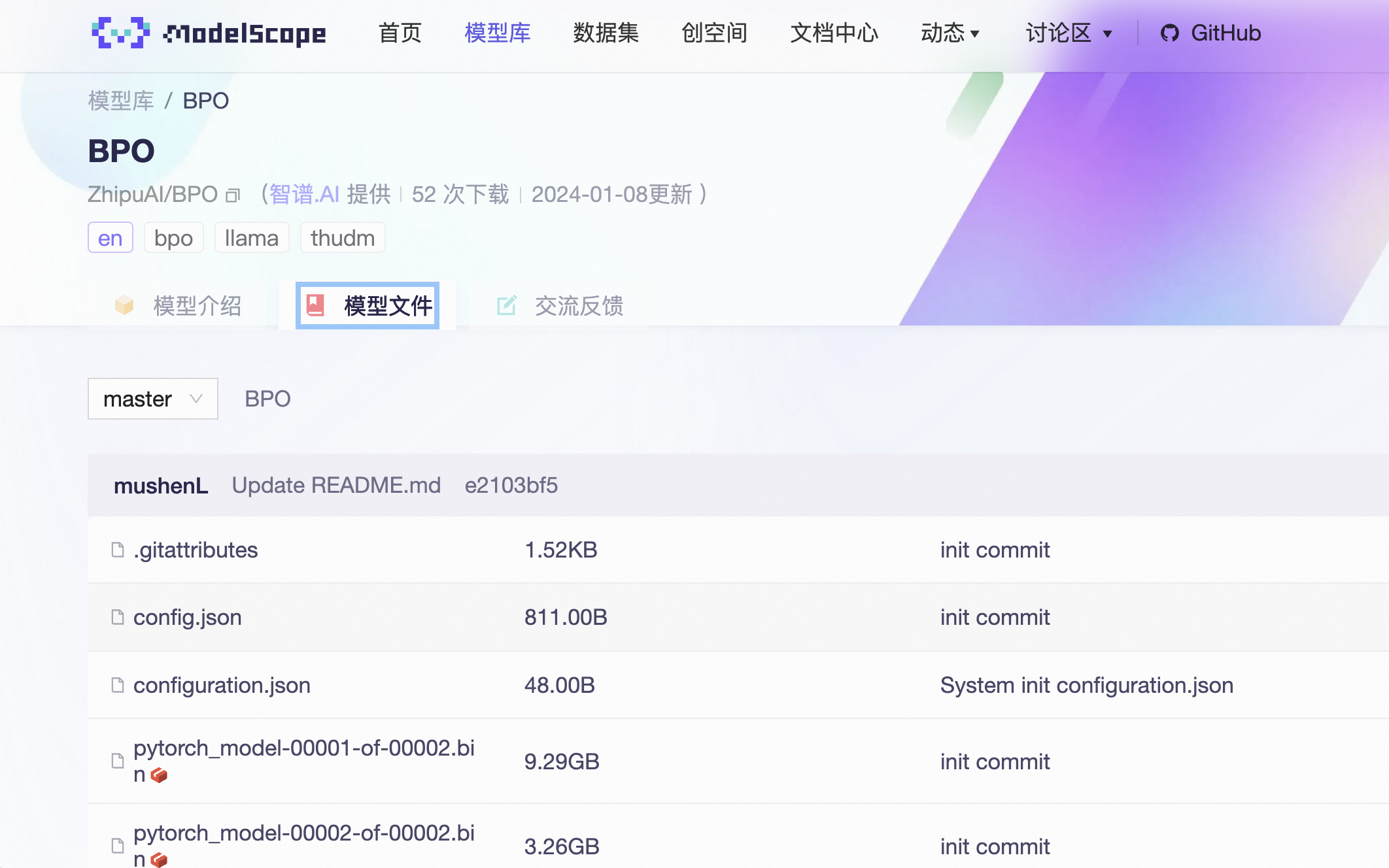Open the .gitattributes file
The height and width of the screenshot is (868, 1389).
196,550
